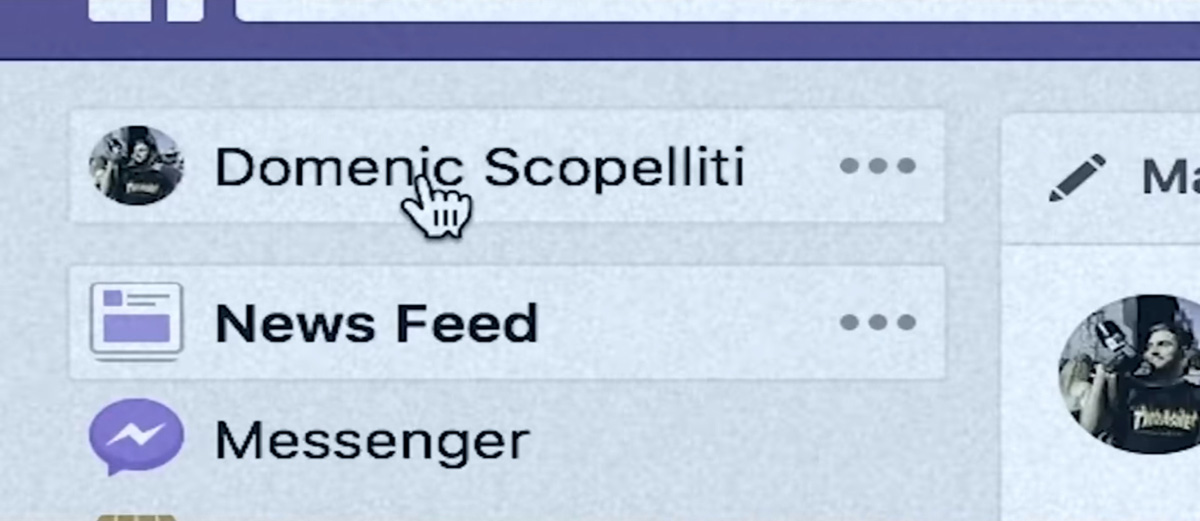This screenshot has width=1200, height=521.
Task: Expand the three-dot menu beside News Feed
Action: pos(878,322)
